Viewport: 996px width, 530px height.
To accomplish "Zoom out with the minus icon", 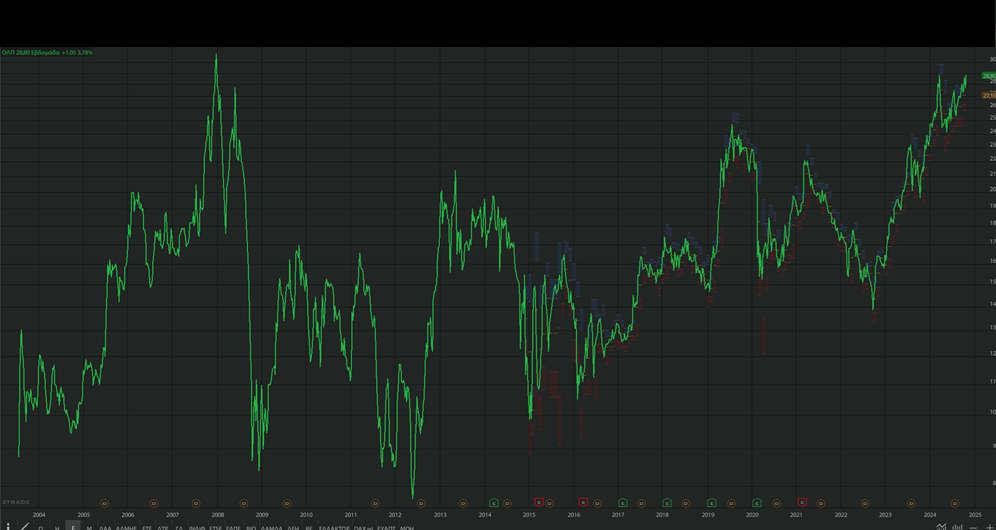I will tap(973, 527).
